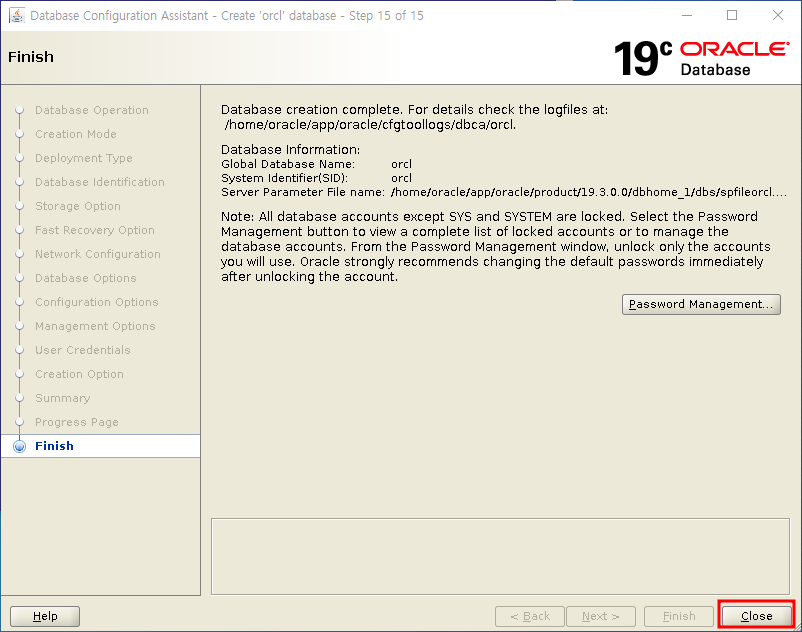
Task: Click Global Database Name value orcl
Action: click(x=402, y=164)
